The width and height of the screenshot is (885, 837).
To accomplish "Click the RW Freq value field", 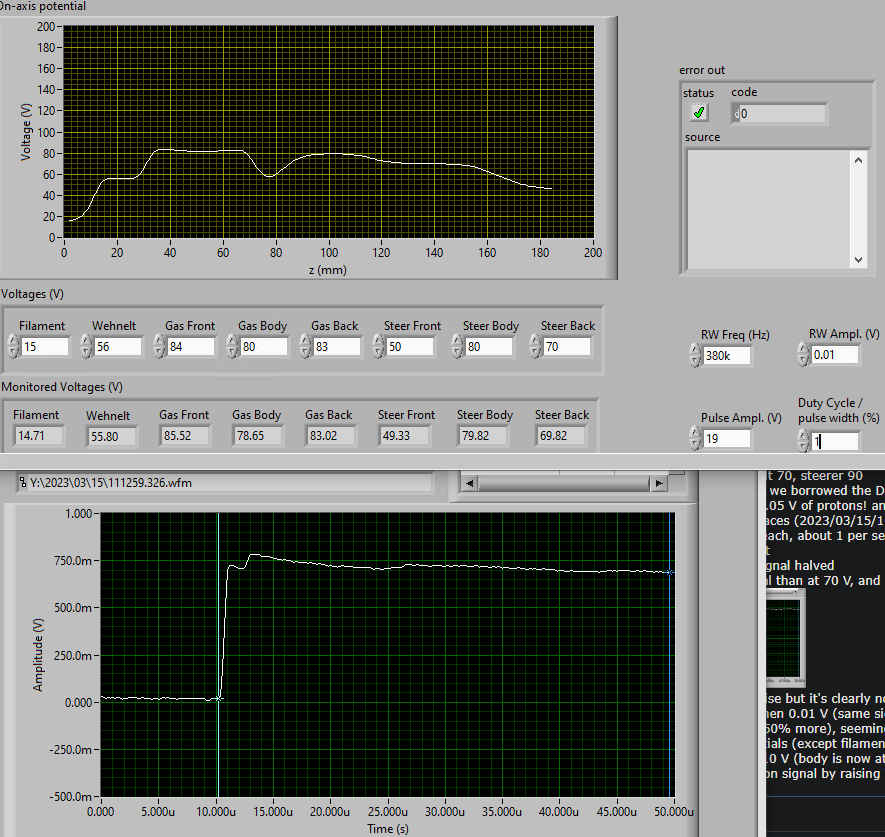I will [x=727, y=354].
